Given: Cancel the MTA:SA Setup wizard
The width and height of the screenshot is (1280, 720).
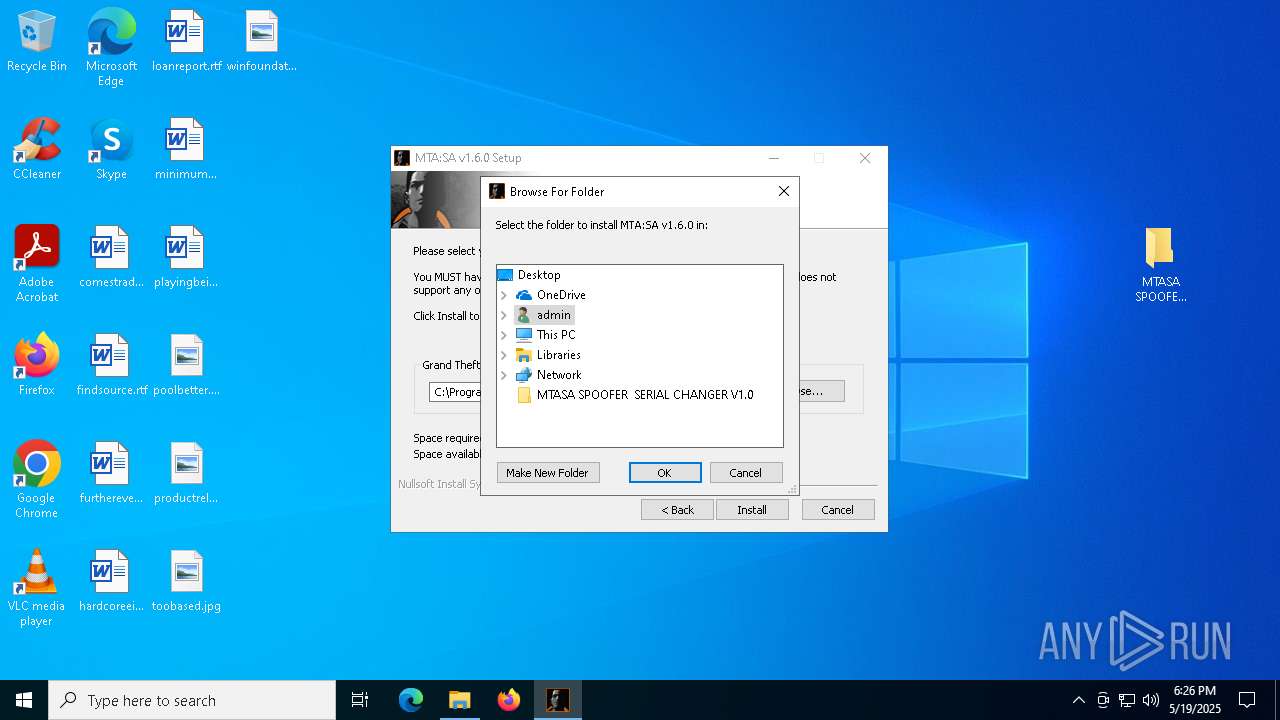Looking at the screenshot, I should click(838, 510).
